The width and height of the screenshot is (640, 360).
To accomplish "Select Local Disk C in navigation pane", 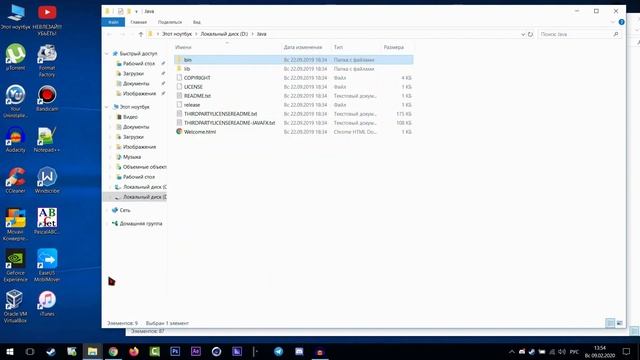I will [141, 187].
